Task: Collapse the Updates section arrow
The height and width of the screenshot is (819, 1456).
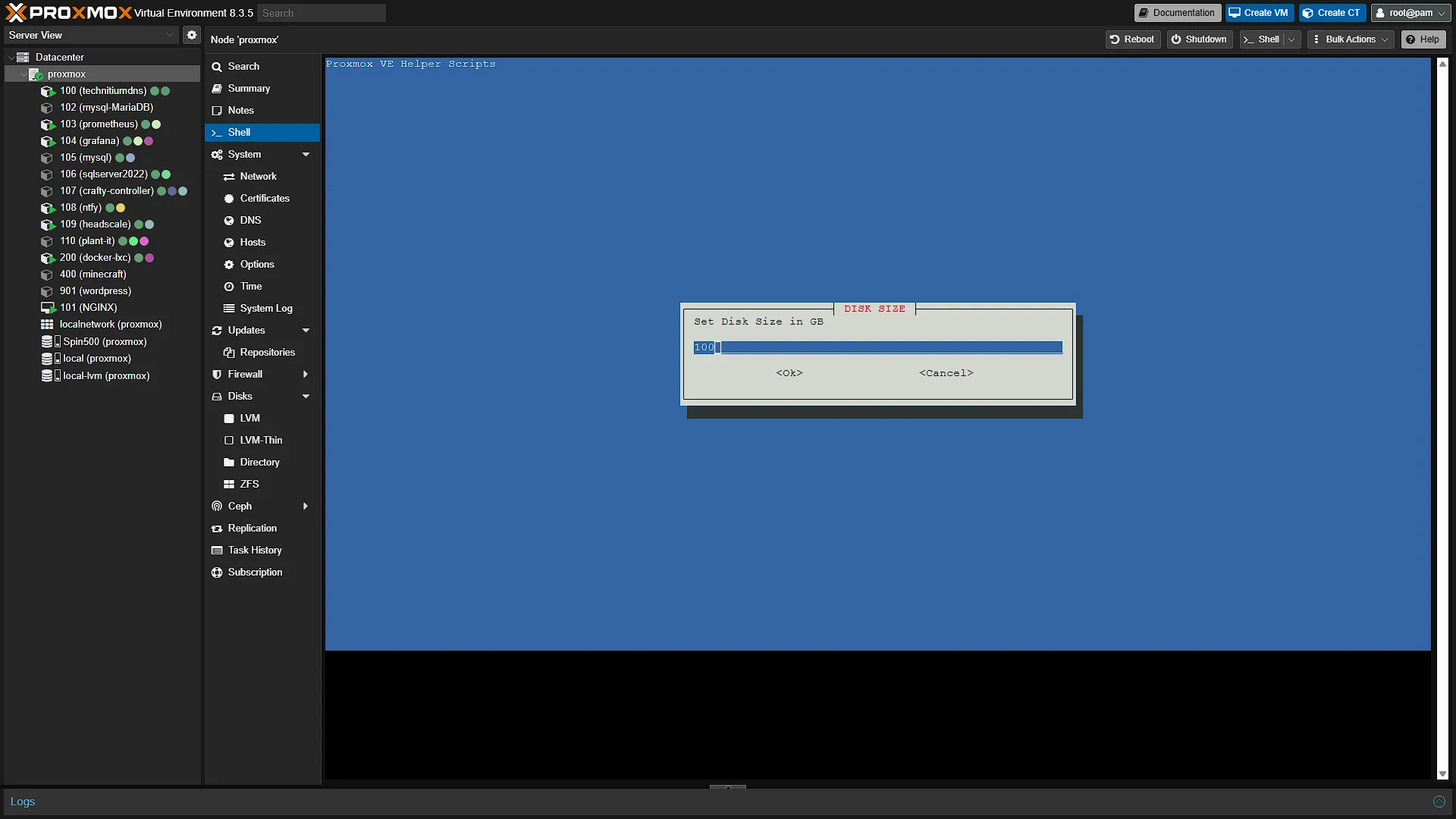Action: pyautogui.click(x=306, y=331)
